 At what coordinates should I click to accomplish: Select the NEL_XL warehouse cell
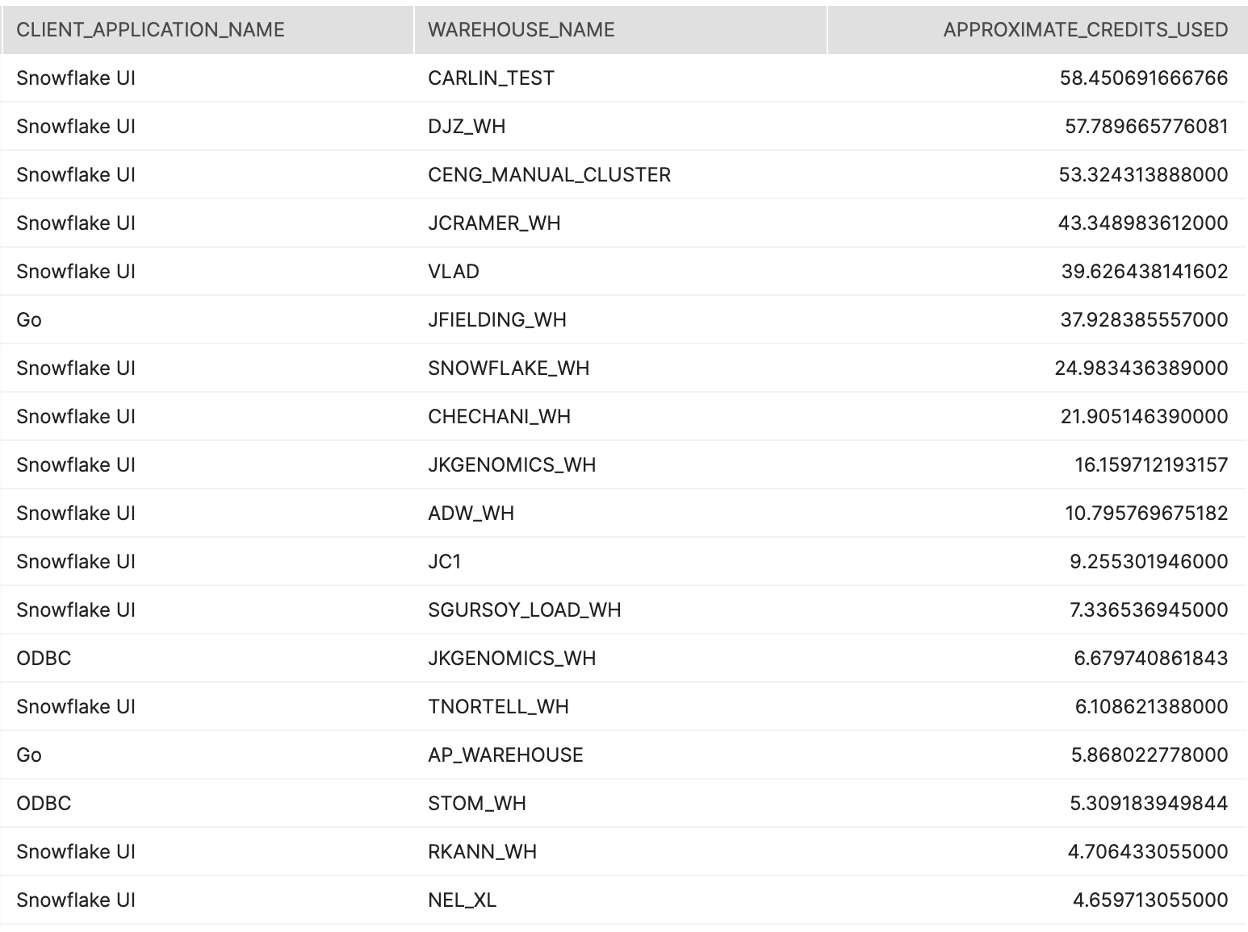[x=462, y=900]
